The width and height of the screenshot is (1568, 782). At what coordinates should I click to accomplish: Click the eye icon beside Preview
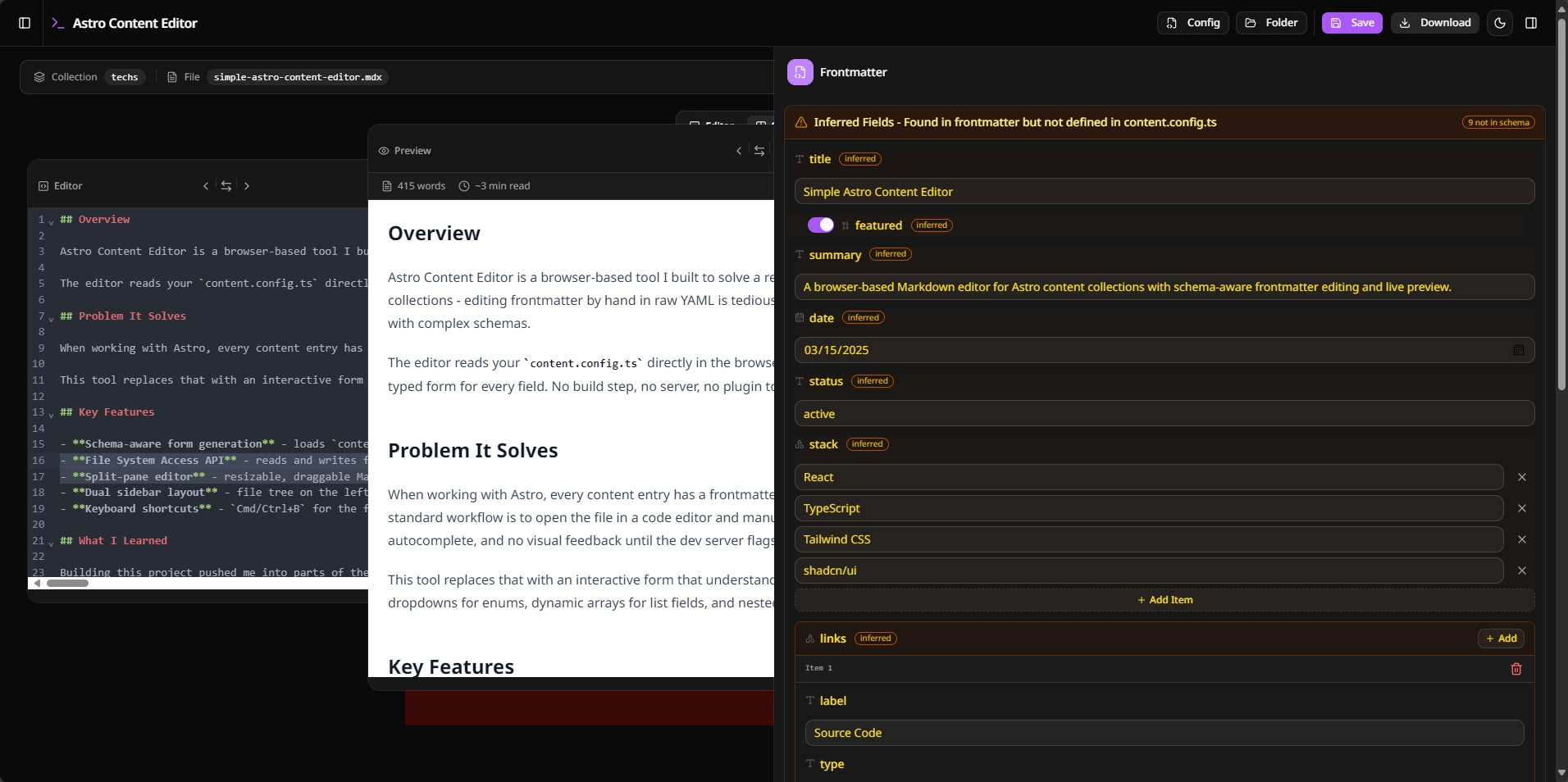tap(383, 151)
